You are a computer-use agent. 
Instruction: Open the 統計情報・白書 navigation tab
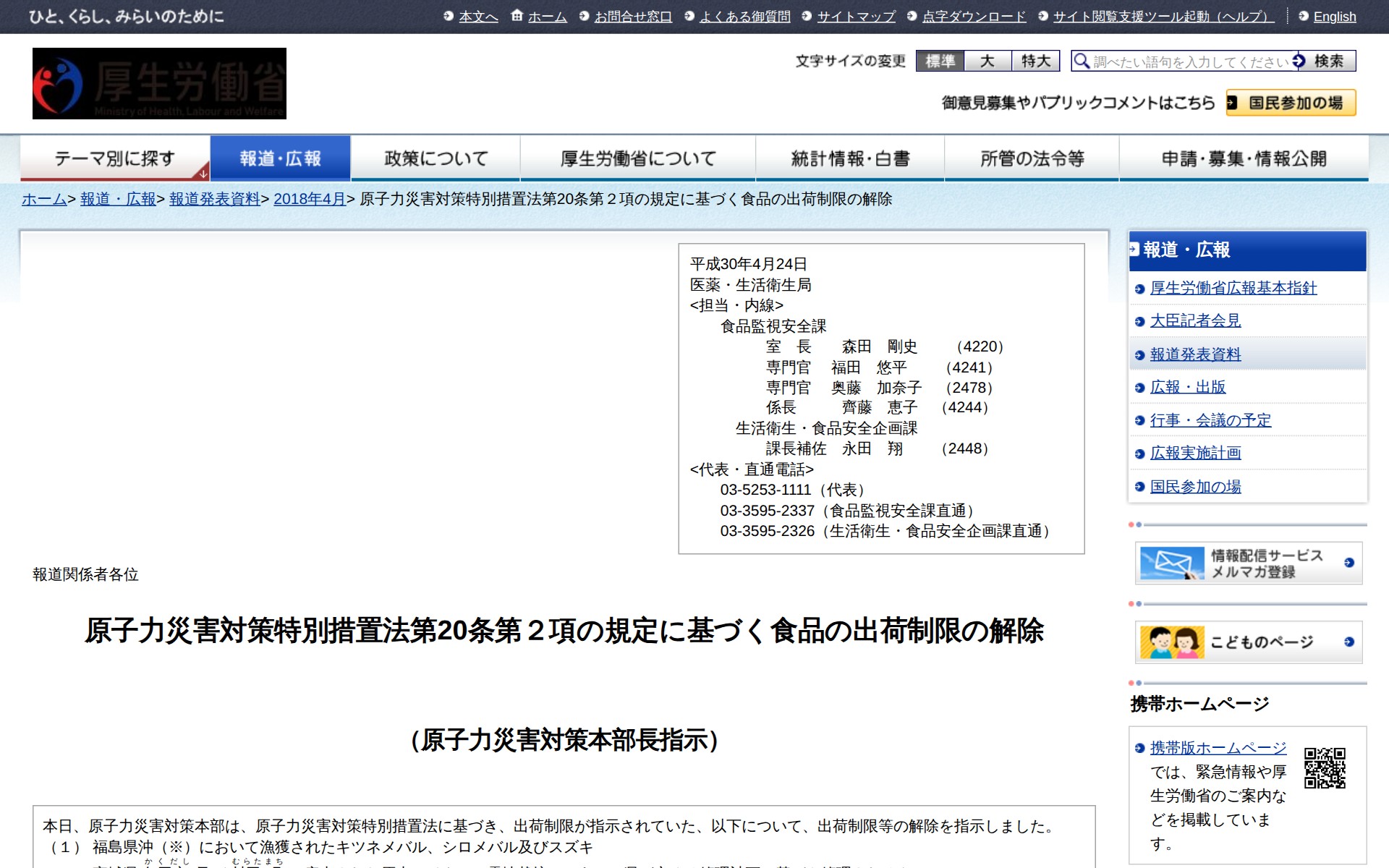click(850, 158)
